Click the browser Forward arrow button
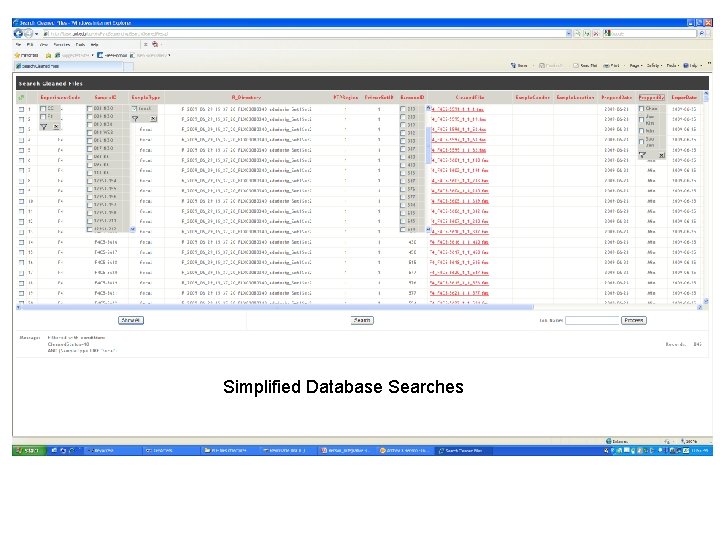 coord(28,34)
